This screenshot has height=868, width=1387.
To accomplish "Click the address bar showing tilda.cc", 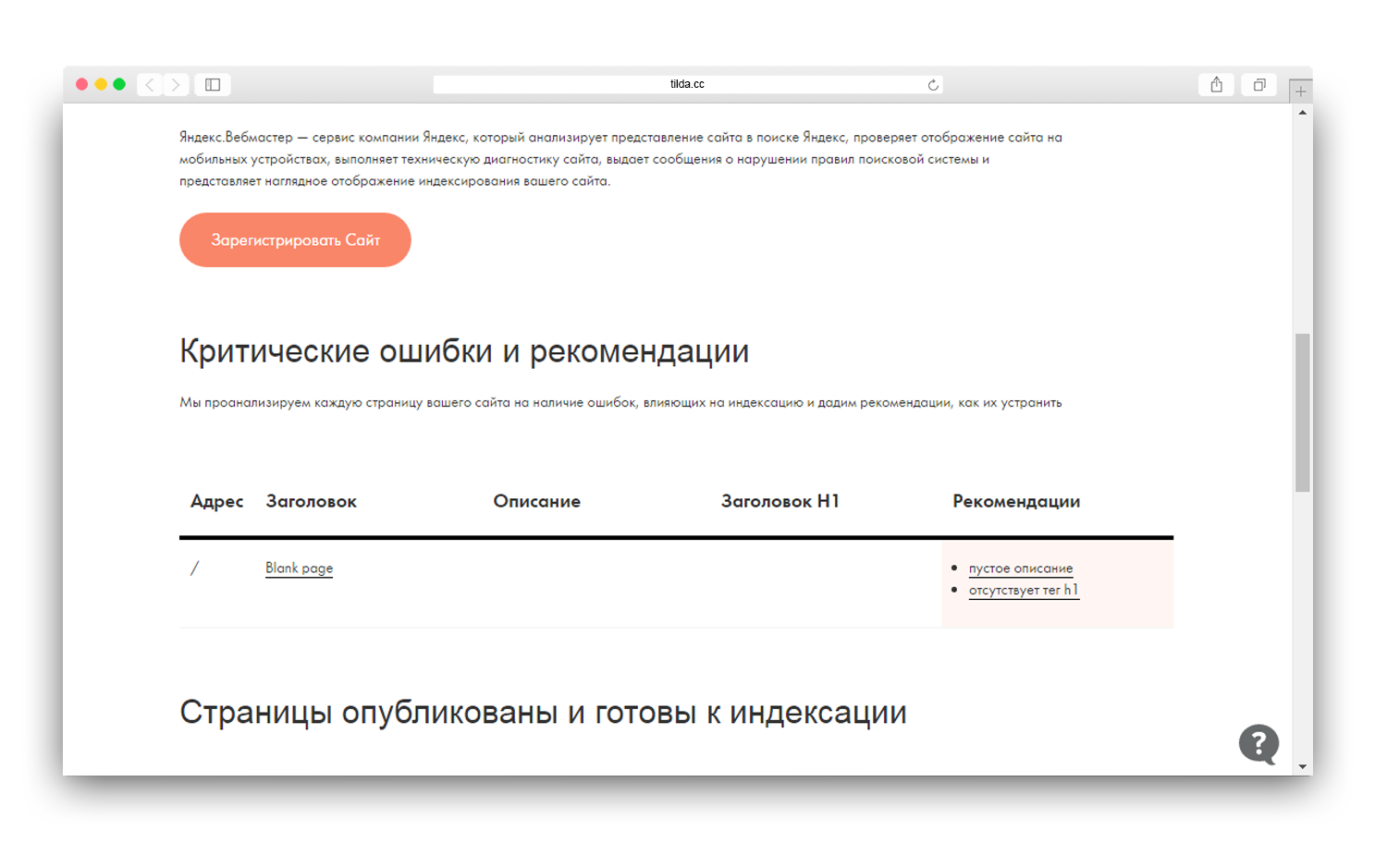I will [x=687, y=84].
